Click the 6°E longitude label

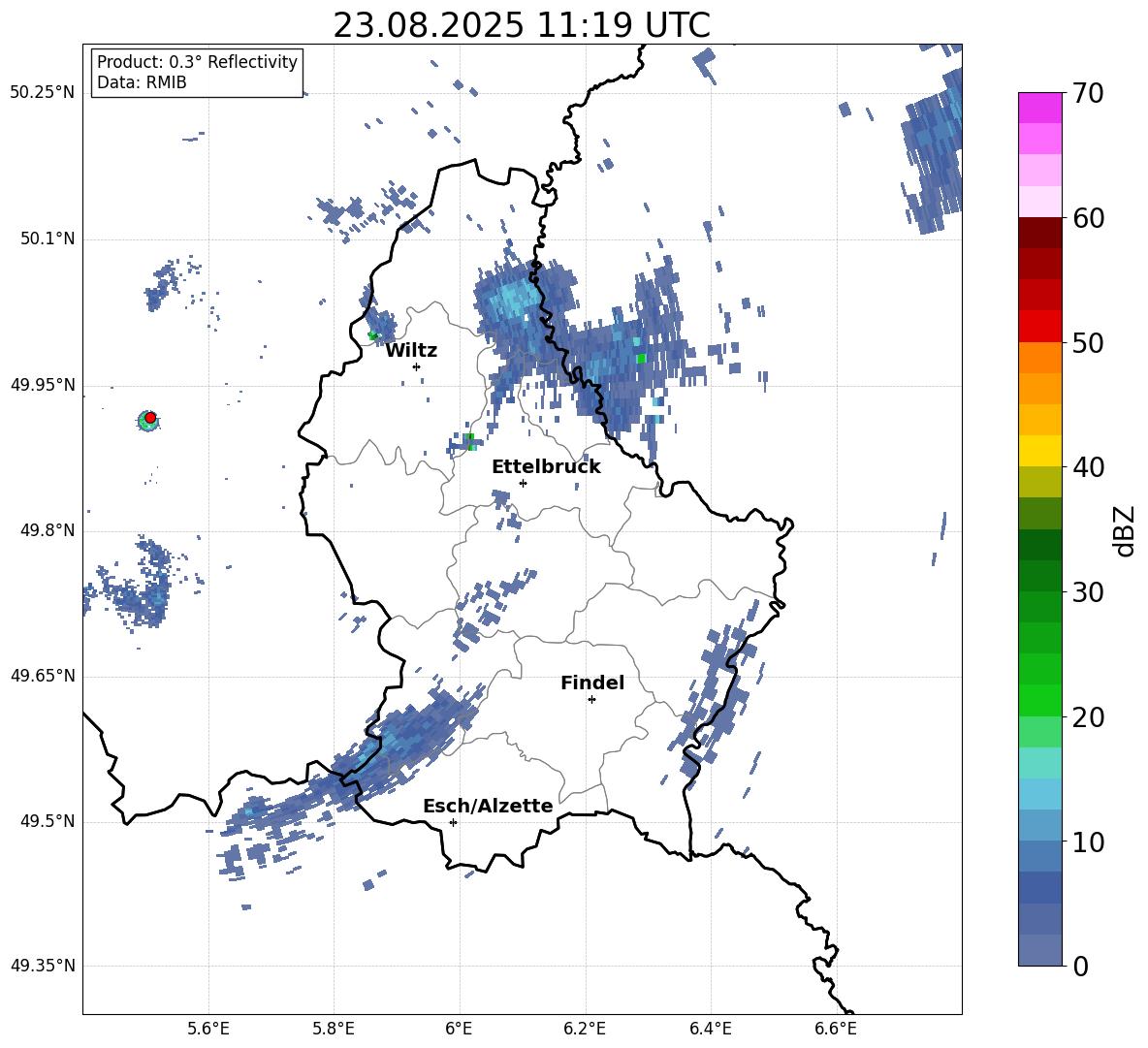(x=459, y=1029)
